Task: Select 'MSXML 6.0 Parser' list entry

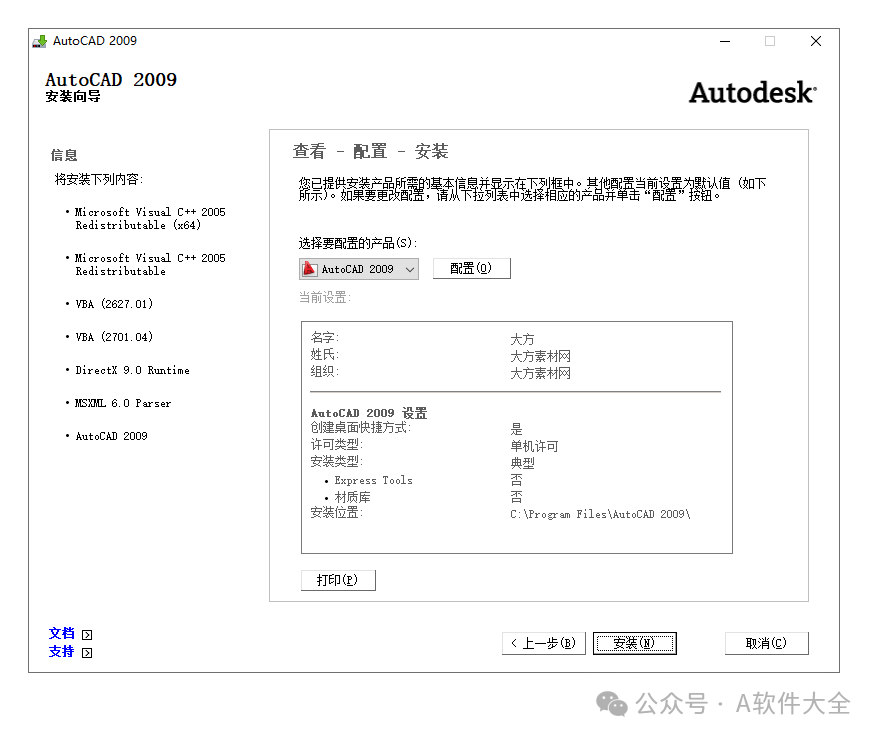Action: (123, 403)
